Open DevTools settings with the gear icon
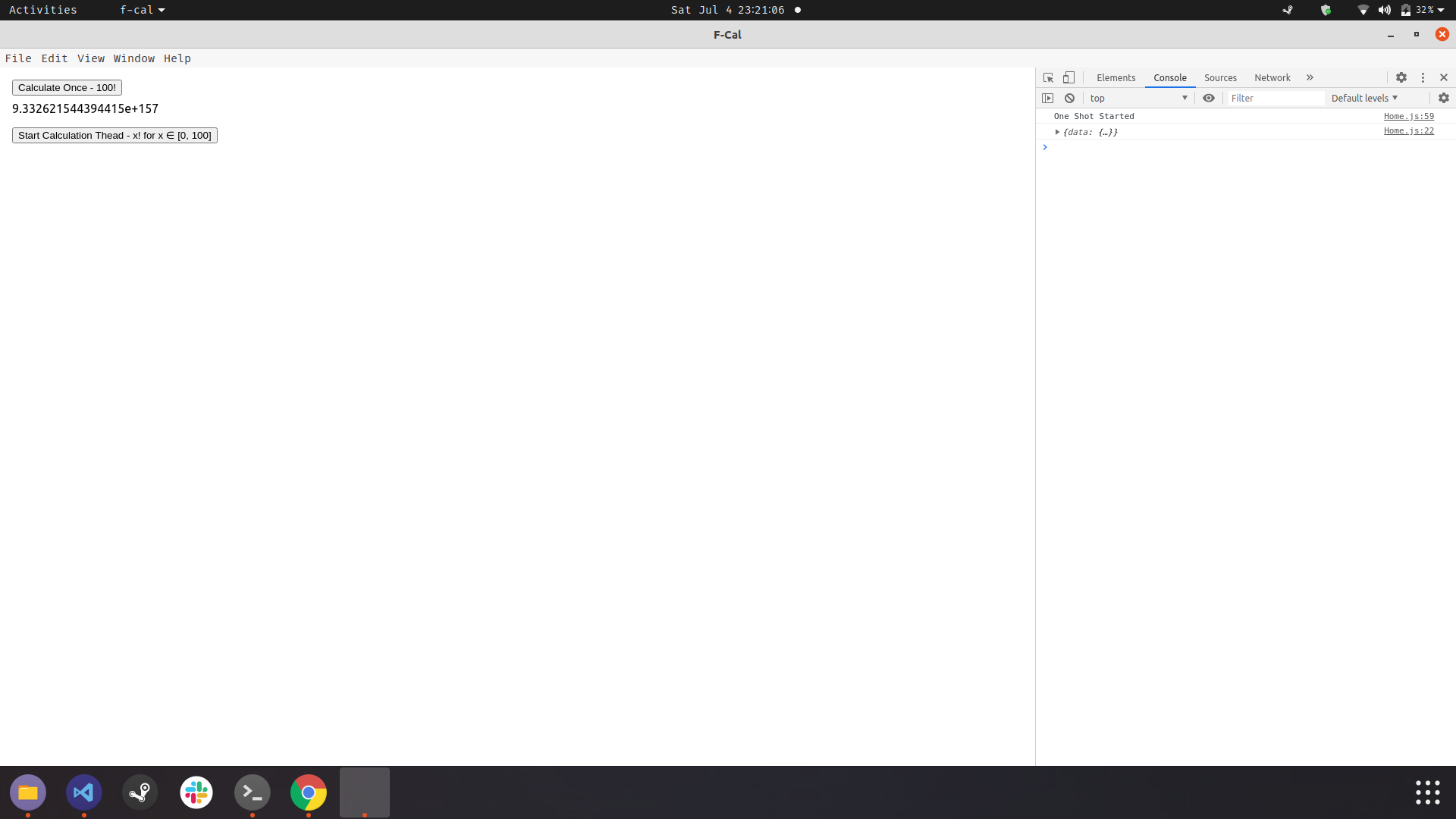 (x=1401, y=77)
